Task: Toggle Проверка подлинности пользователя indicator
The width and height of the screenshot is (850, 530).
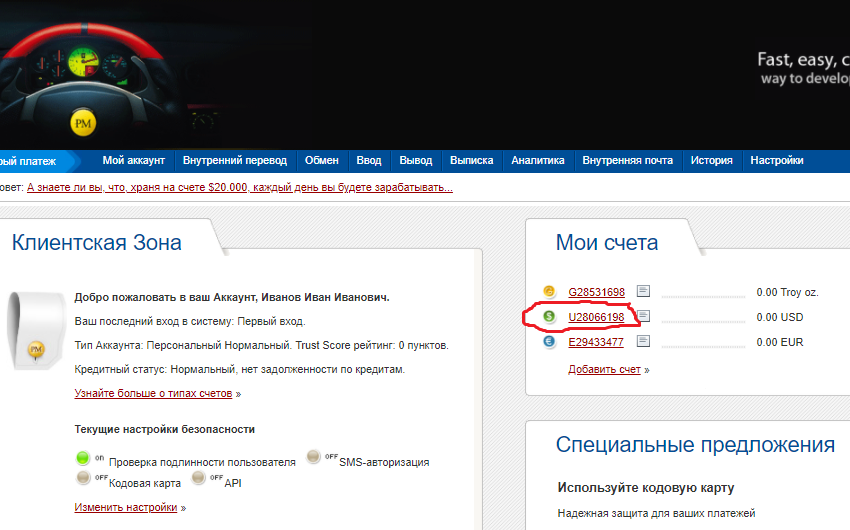Action: 84,459
